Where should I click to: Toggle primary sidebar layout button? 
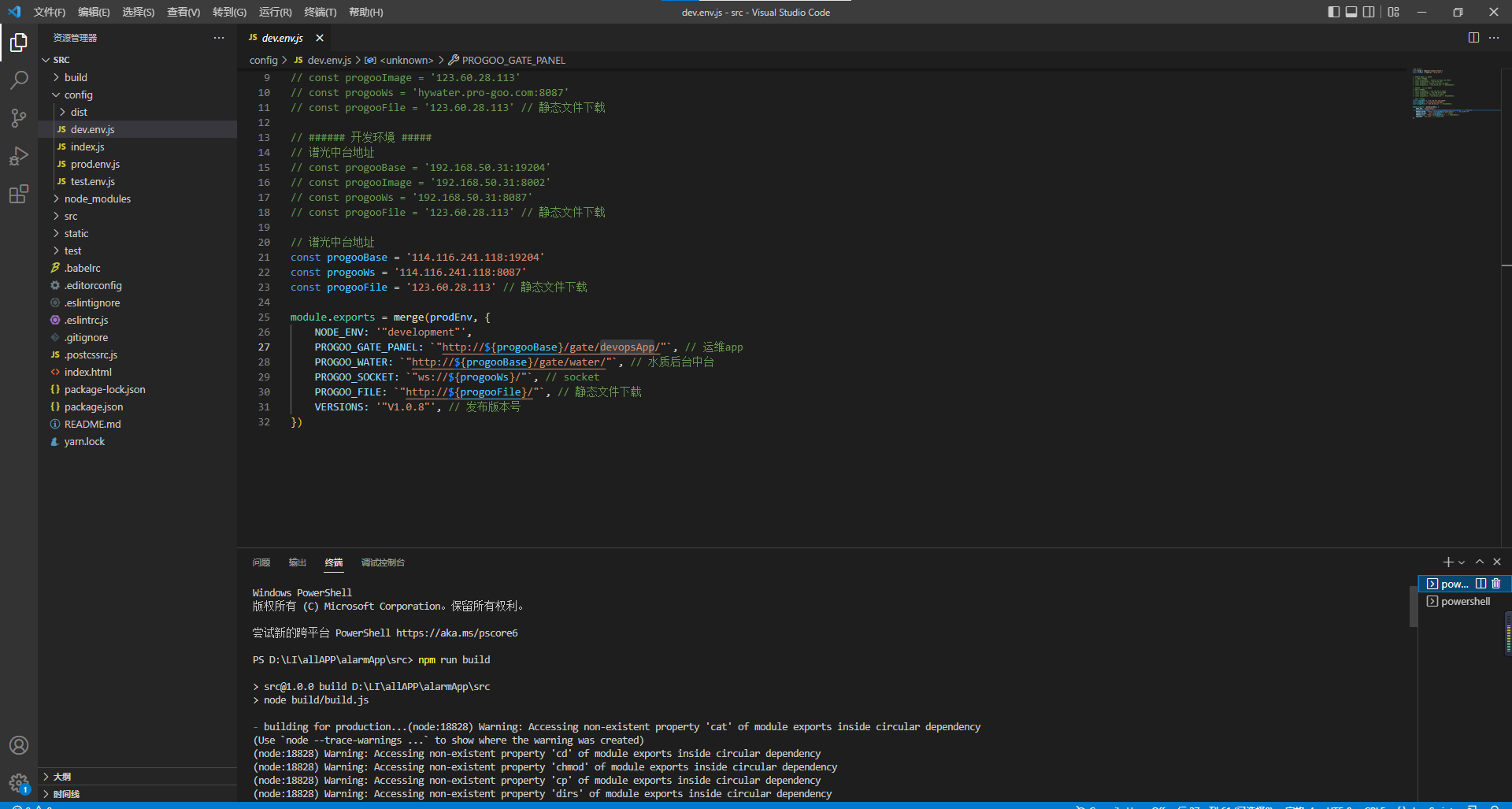(x=1333, y=12)
